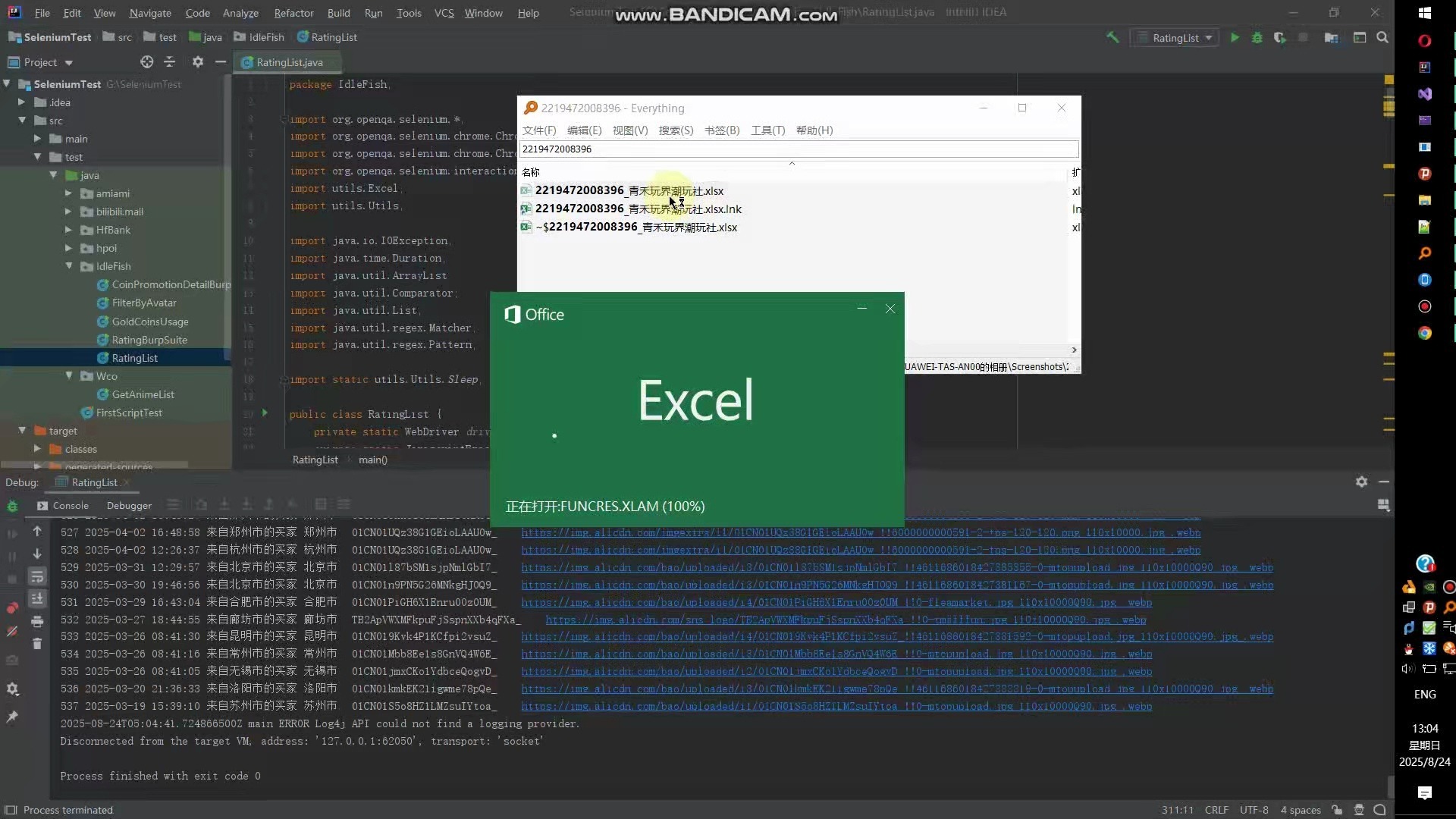
Task: Open Debug tool window settings gear
Action: click(1361, 482)
